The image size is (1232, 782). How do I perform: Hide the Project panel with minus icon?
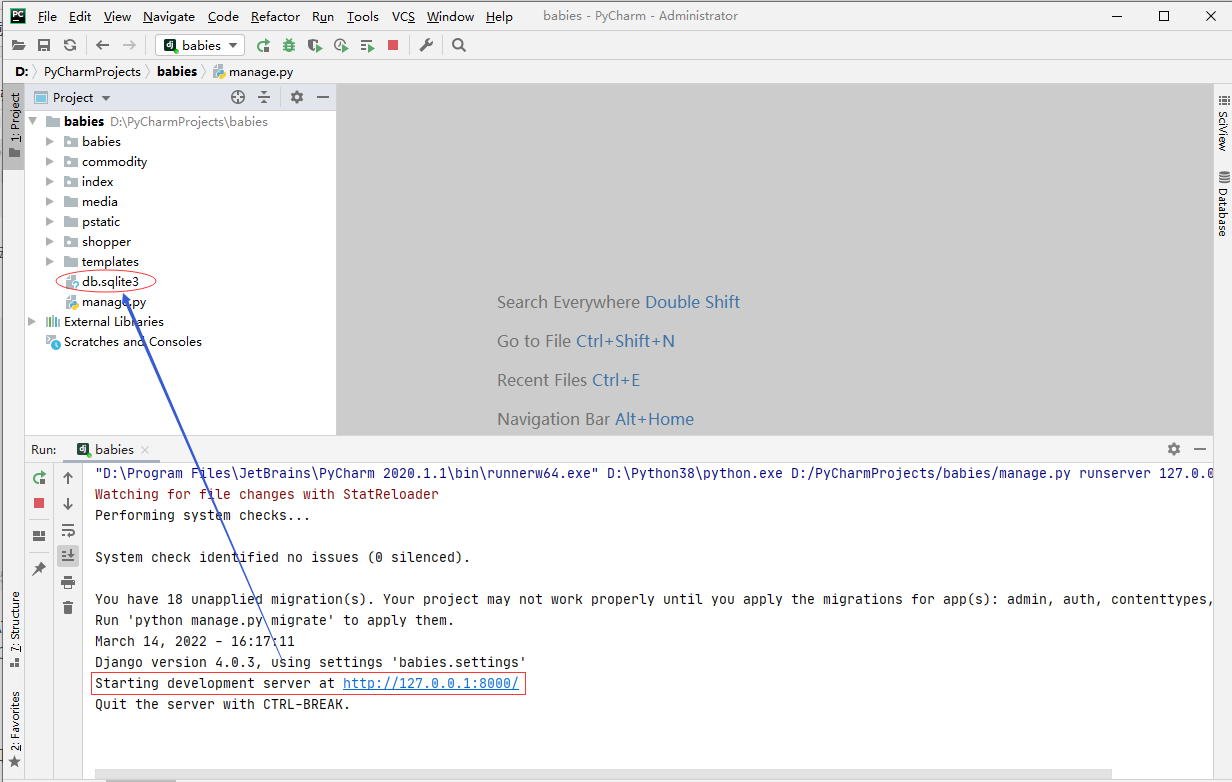click(323, 97)
